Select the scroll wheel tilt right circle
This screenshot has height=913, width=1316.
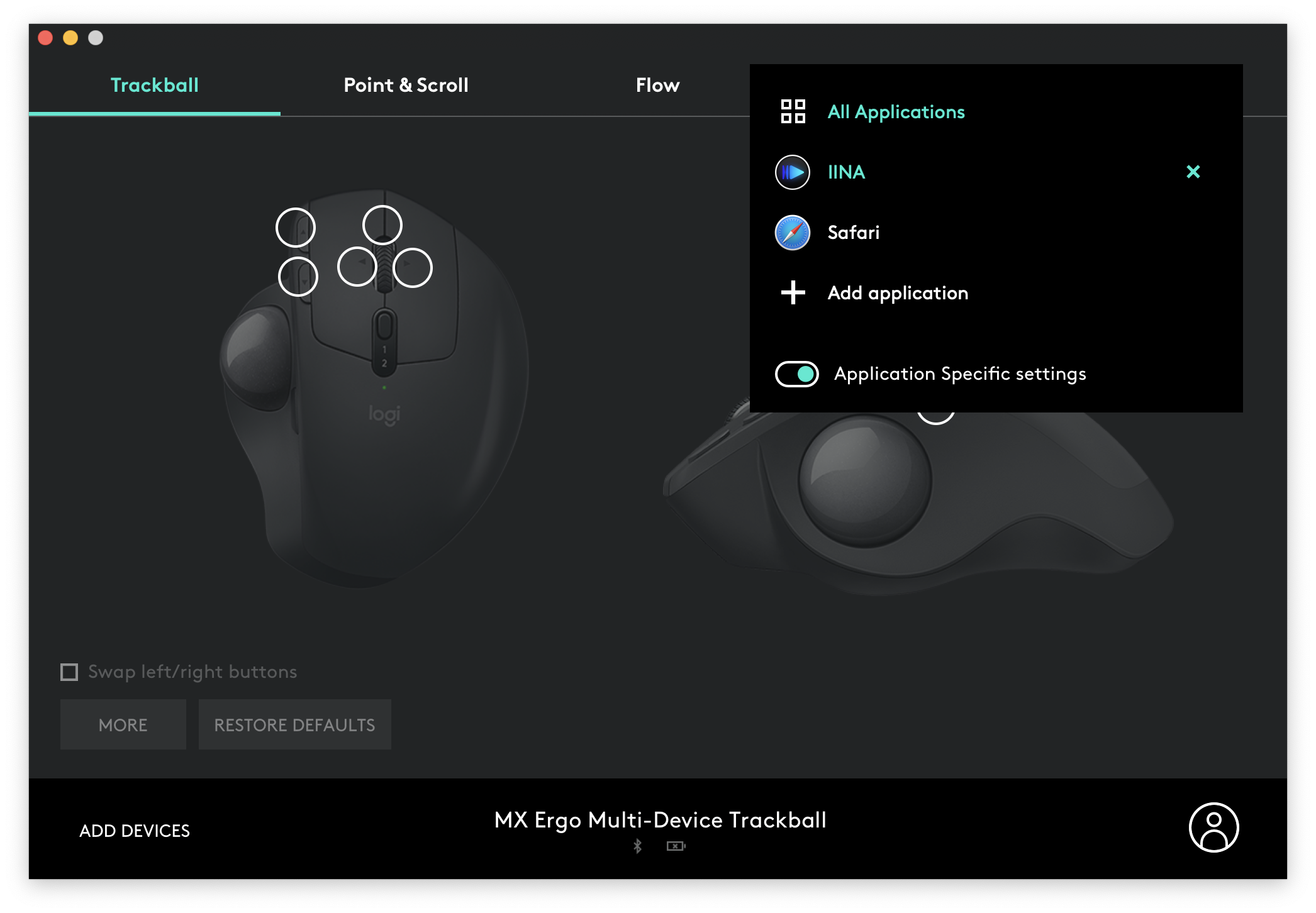pos(413,268)
